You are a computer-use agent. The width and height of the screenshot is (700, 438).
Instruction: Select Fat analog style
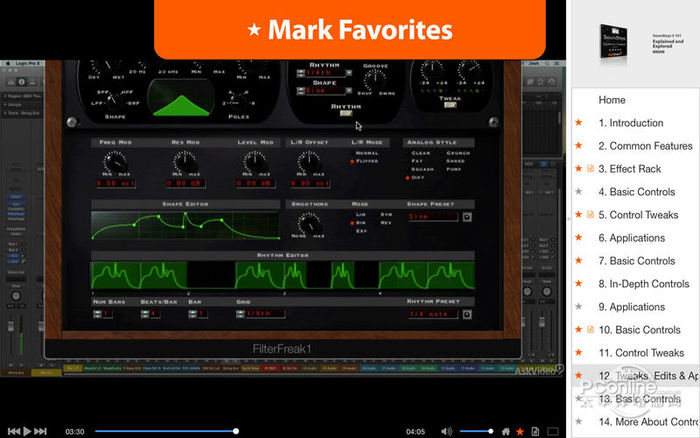click(417, 161)
